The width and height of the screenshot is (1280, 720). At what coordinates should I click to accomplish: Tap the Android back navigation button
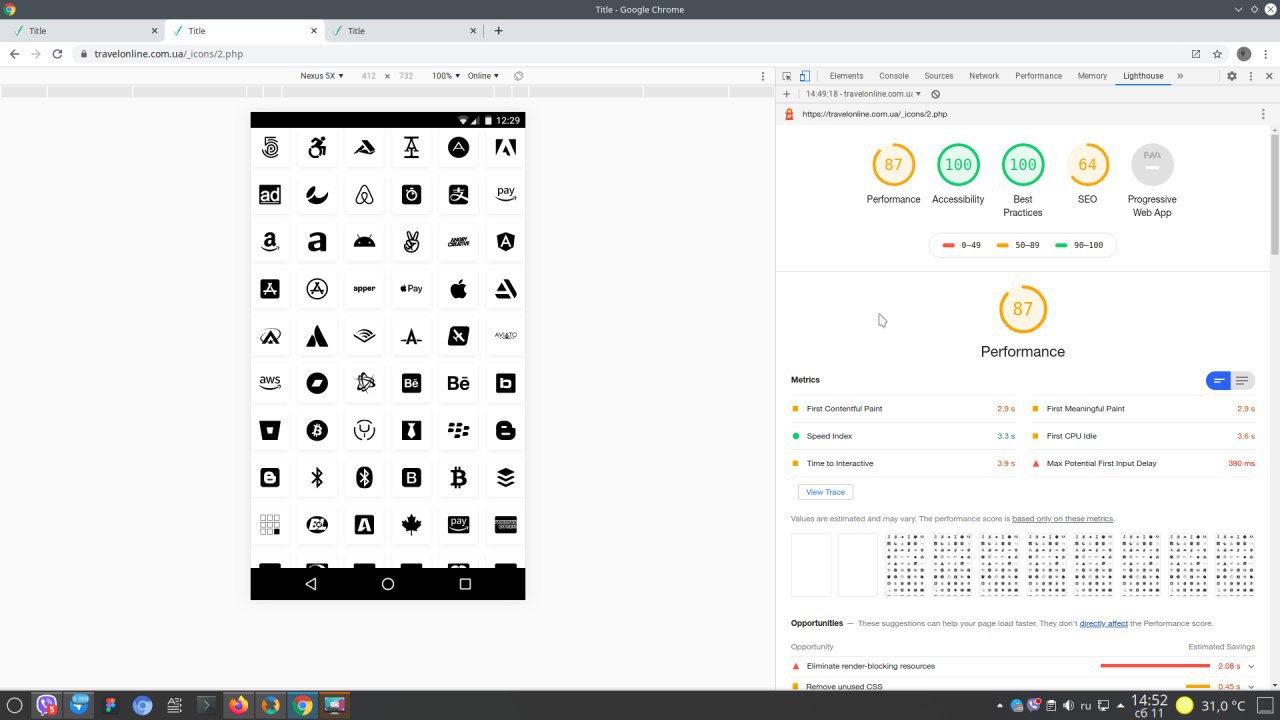pyautogui.click(x=311, y=584)
